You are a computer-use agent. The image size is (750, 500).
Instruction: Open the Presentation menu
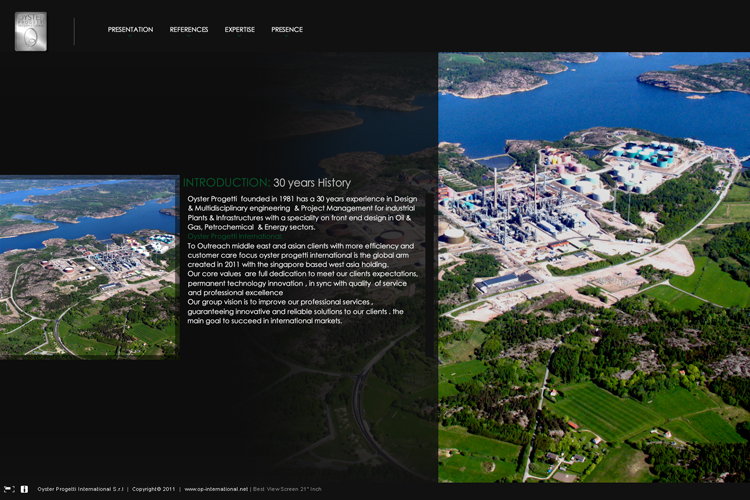point(130,30)
